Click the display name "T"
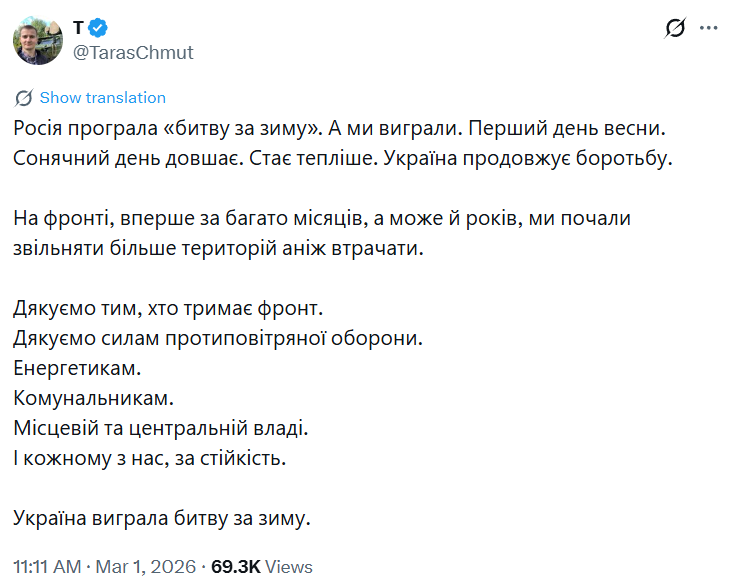736x588 pixels. coord(78,28)
